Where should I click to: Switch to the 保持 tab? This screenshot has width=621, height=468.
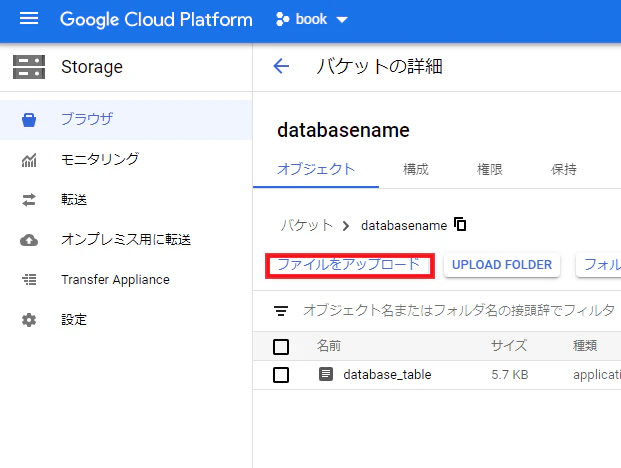(564, 169)
